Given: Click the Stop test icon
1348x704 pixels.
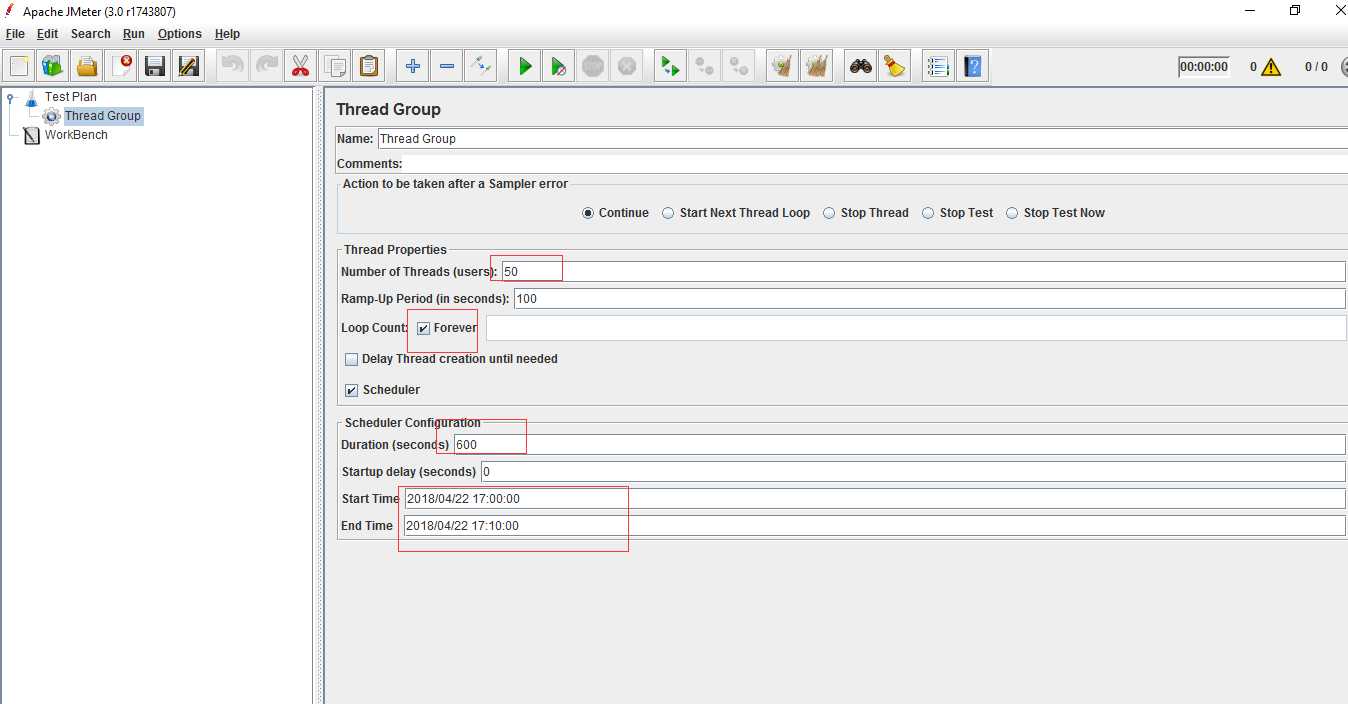Looking at the screenshot, I should (593, 67).
